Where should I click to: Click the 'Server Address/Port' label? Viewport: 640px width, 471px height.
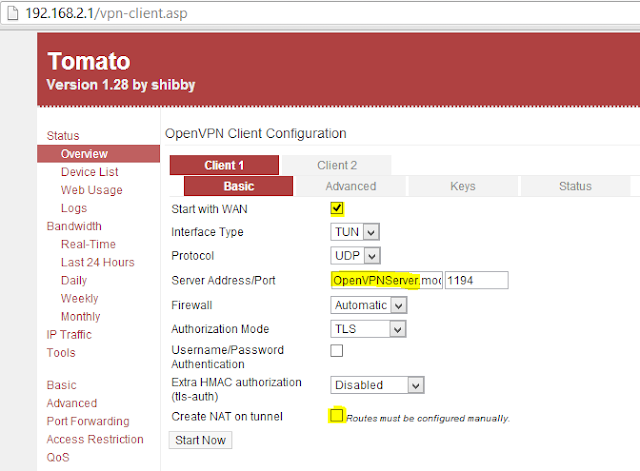[223, 280]
